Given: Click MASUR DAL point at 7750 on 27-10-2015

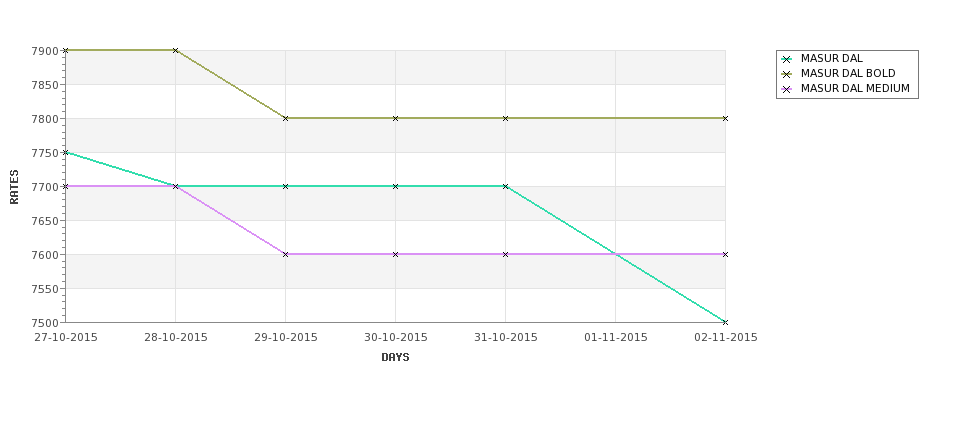Looking at the screenshot, I should [x=66, y=152].
